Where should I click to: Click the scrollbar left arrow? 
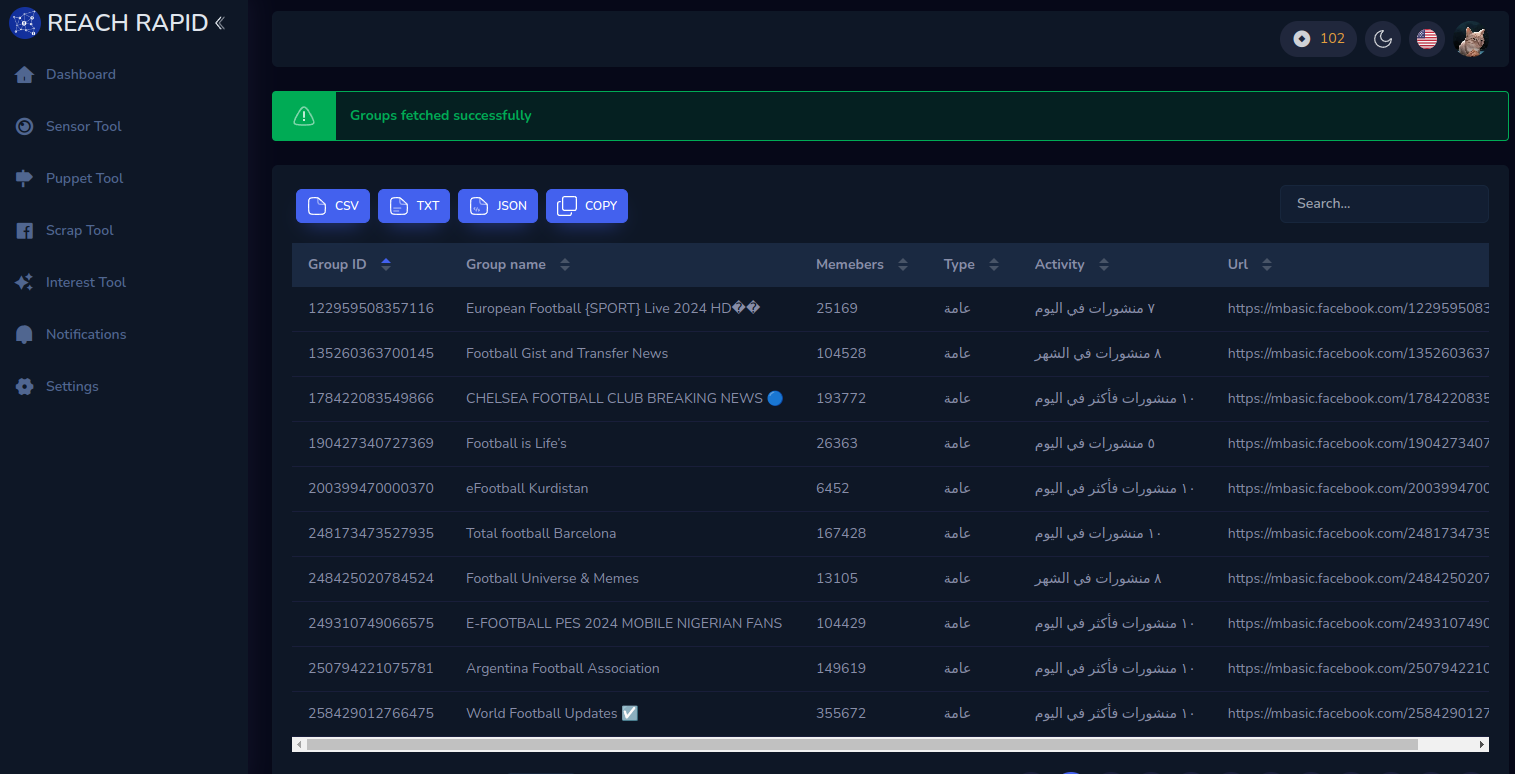[298, 745]
